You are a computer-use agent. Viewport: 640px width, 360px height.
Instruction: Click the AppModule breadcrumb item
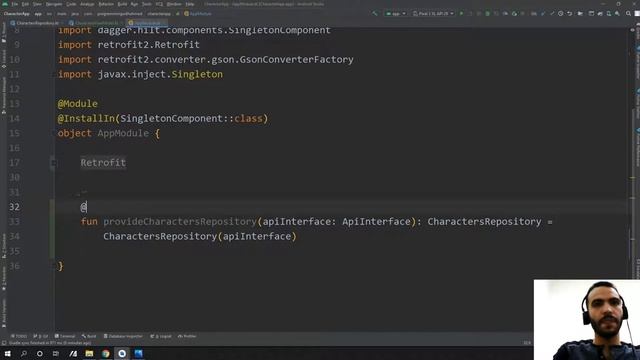[x=198, y=14]
